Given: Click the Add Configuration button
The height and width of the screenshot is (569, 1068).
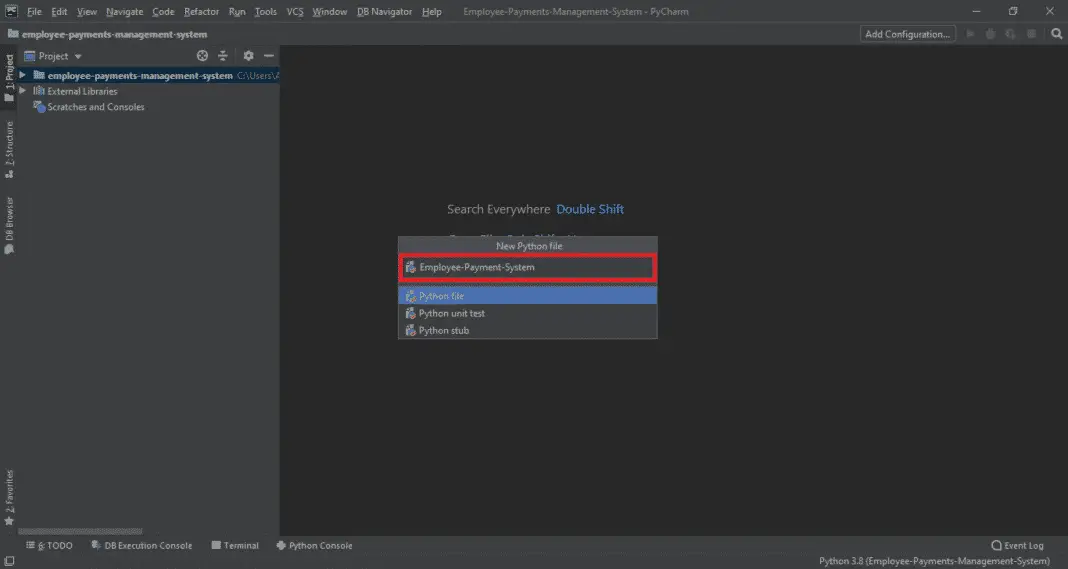Looking at the screenshot, I should tap(907, 34).
